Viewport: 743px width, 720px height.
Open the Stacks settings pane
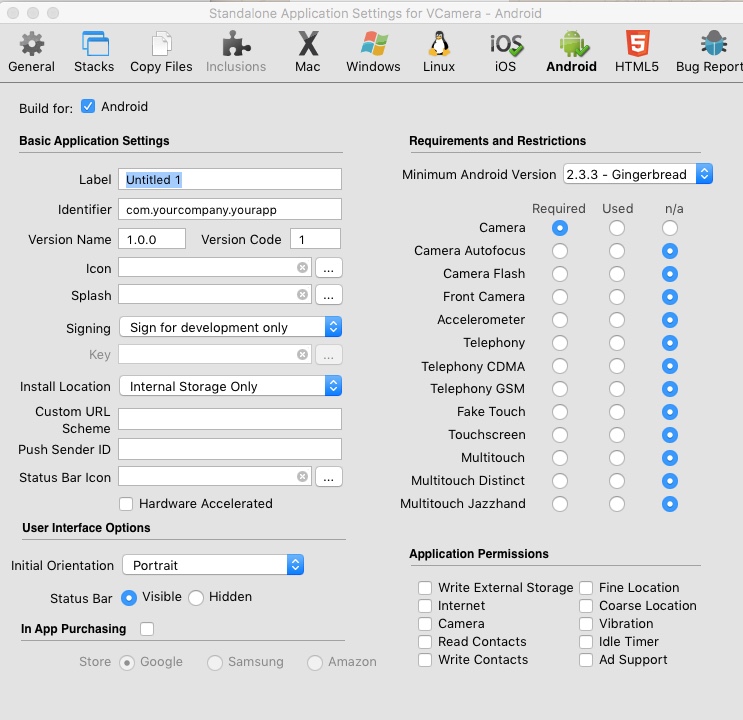tap(94, 51)
